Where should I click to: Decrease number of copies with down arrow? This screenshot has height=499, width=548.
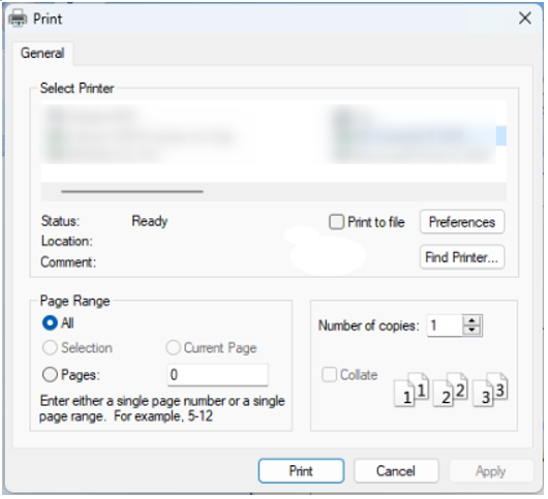tap(472, 331)
